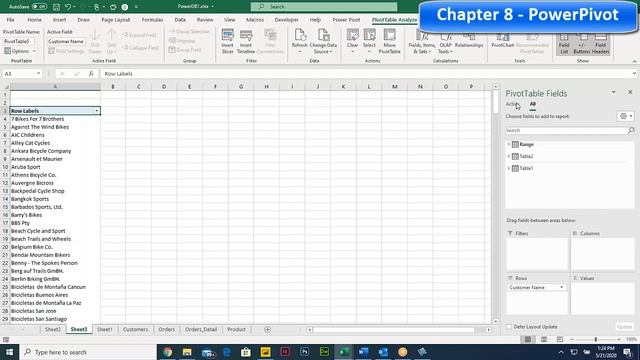Click the Insert Function fx button
This screenshot has height=360, width=640.
coord(91,73)
